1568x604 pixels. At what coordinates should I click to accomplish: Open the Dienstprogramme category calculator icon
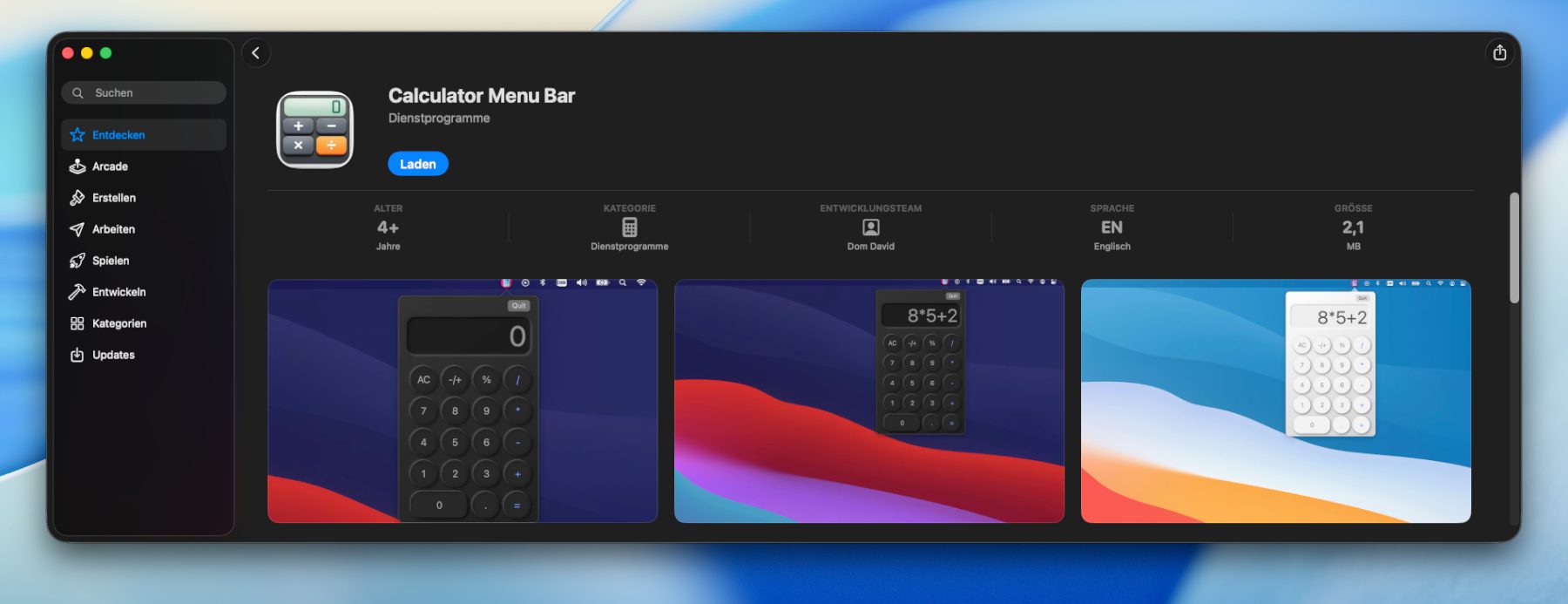629,227
